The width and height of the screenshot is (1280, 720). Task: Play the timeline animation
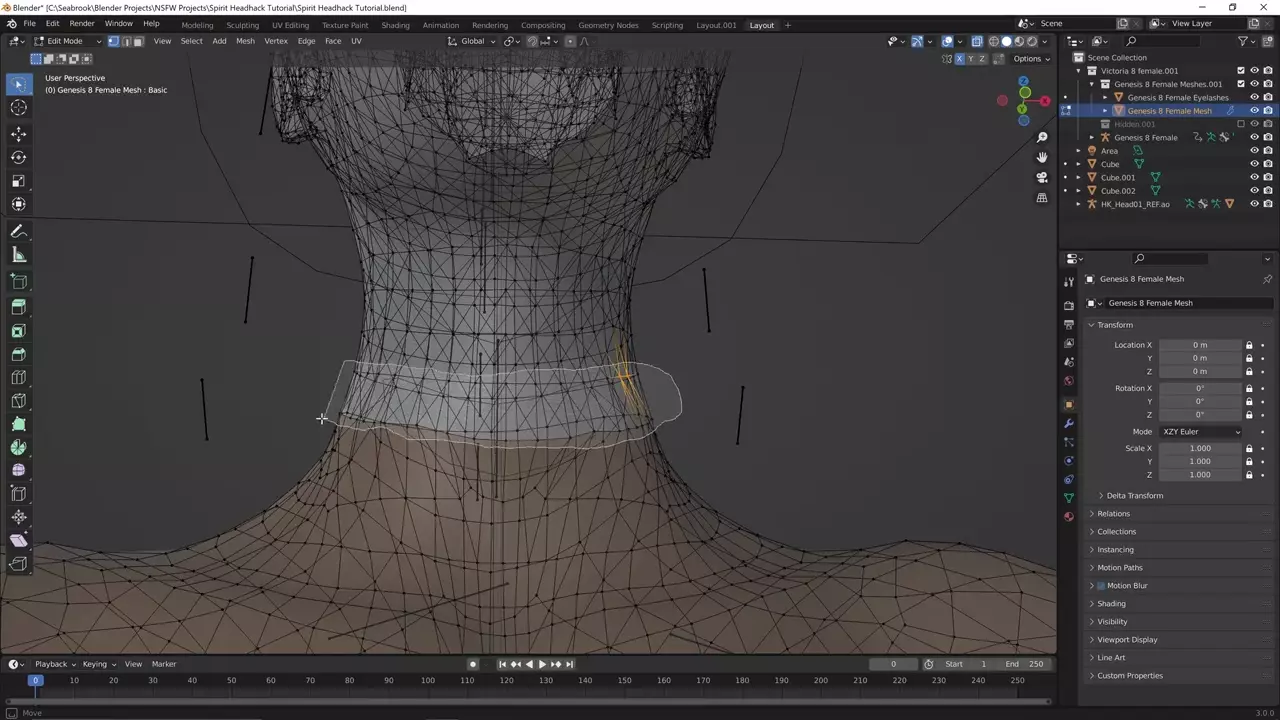[542, 664]
